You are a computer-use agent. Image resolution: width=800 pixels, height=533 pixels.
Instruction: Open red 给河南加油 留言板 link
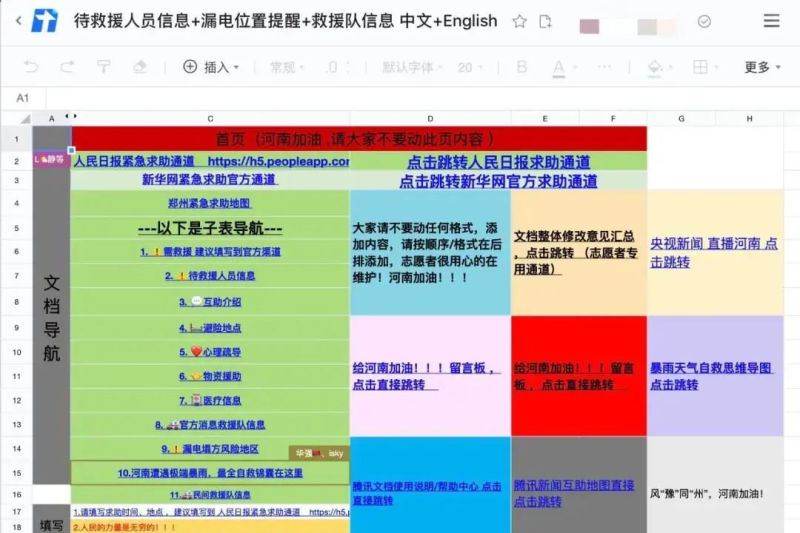point(574,376)
